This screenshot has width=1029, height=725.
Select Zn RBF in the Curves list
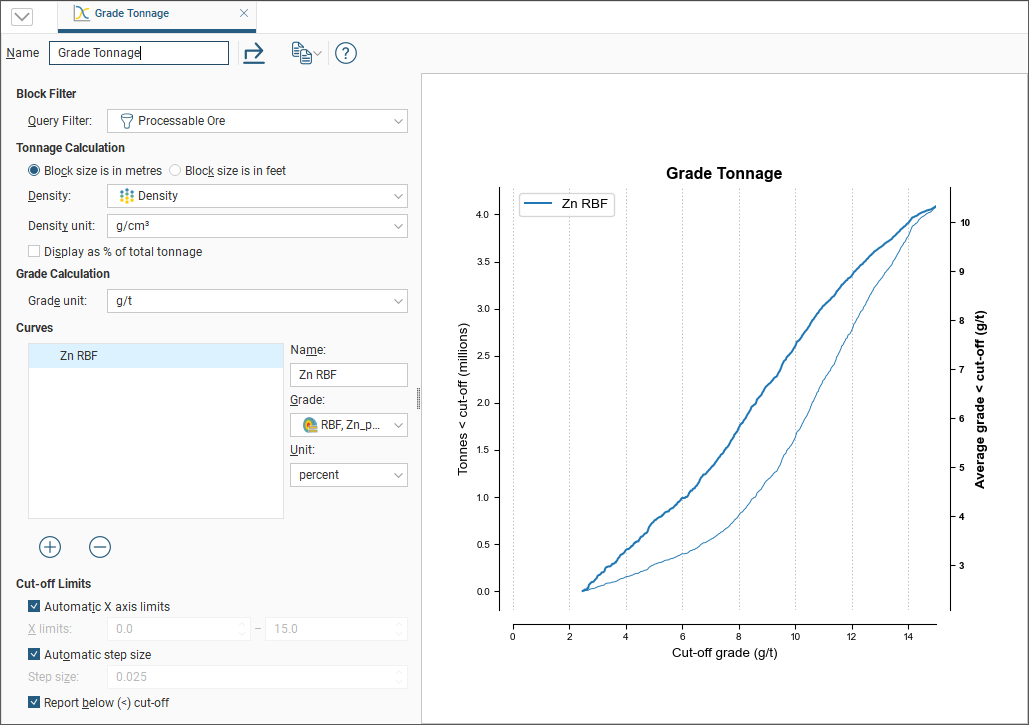tap(155, 355)
